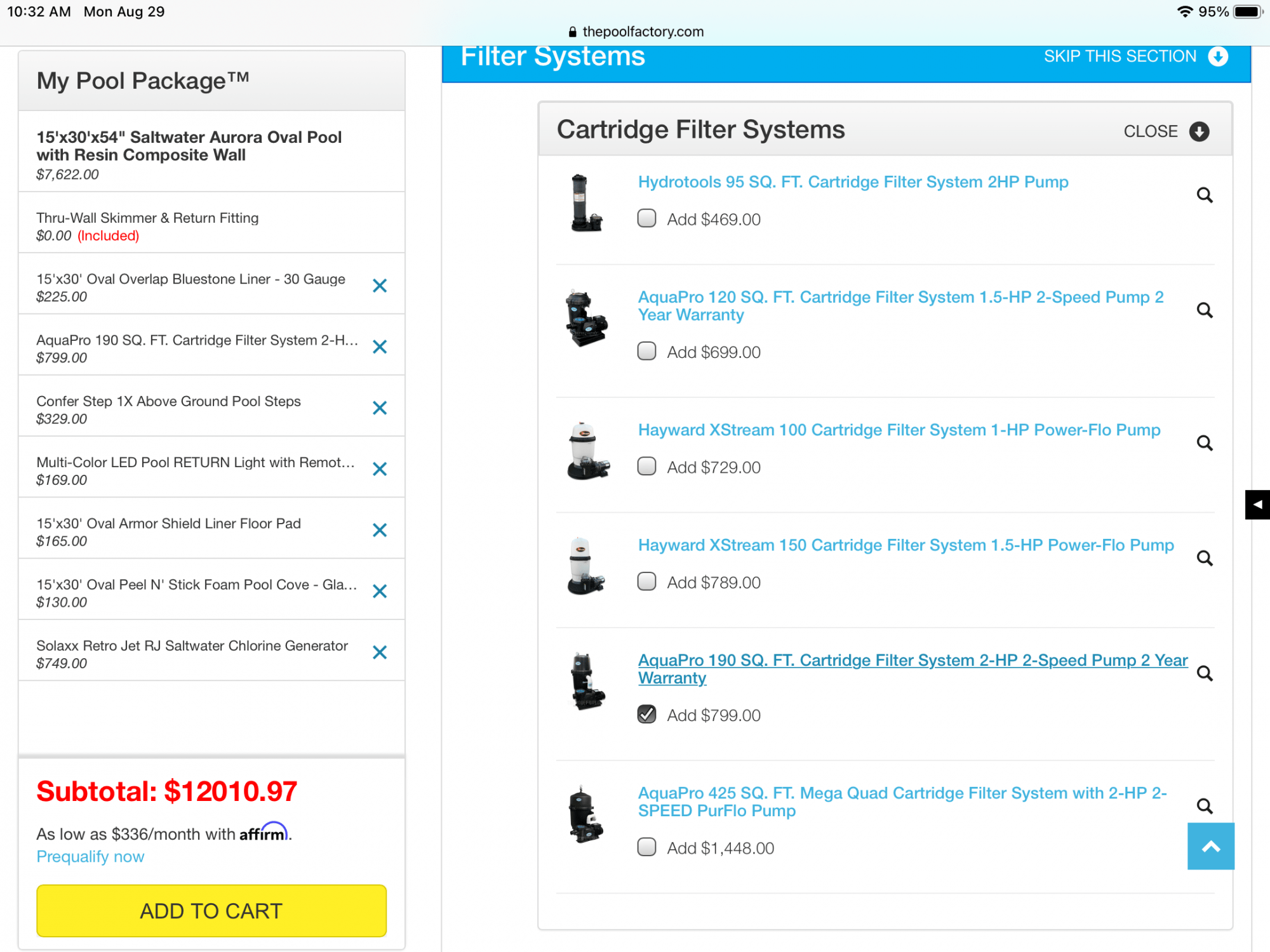Collapse Cartridge Filter Systems with arrow icon
Viewport: 1270px width, 952px height.
(1199, 131)
